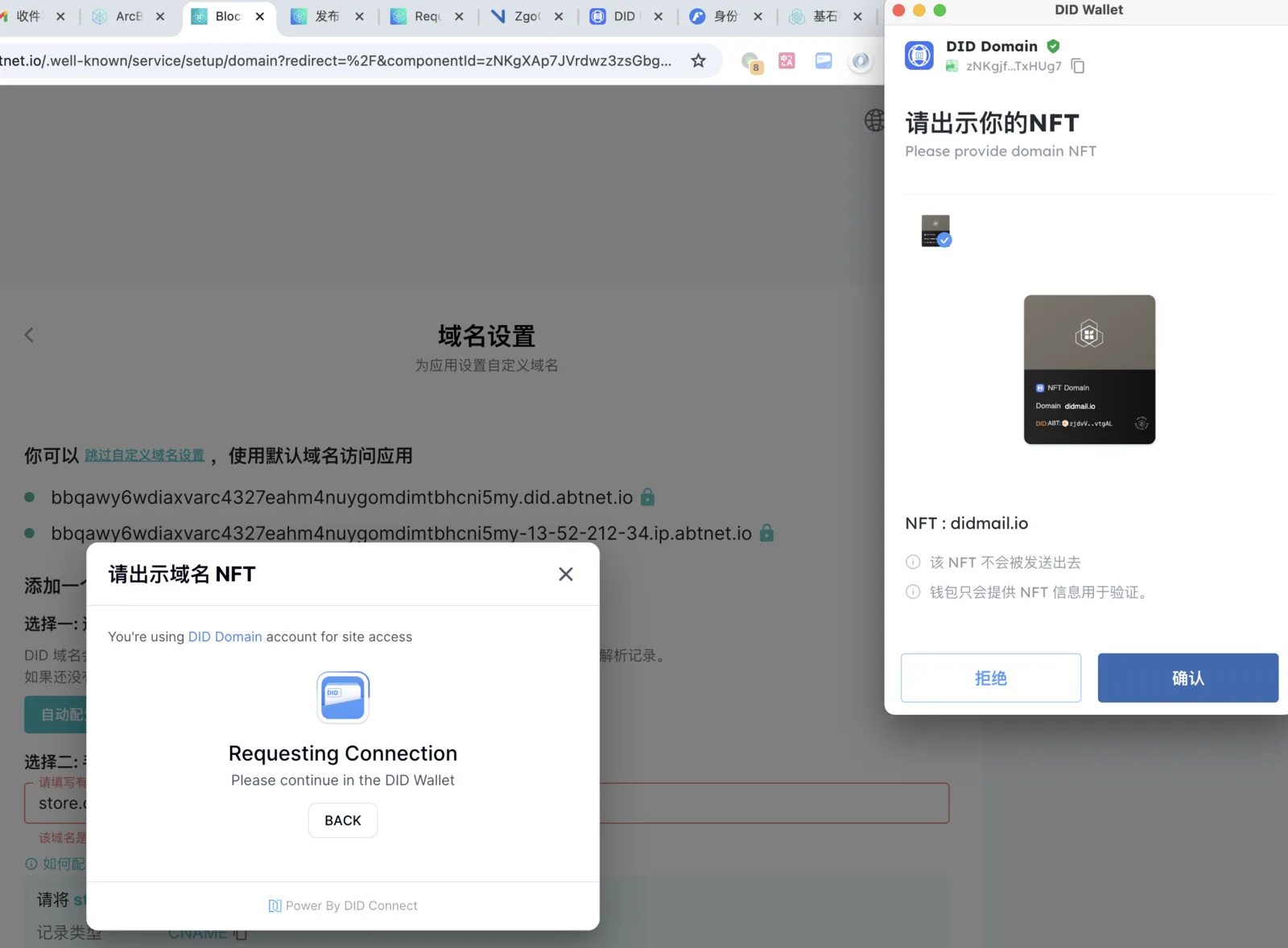
Task: Click the 域名设置 page heading
Action: coord(487,336)
